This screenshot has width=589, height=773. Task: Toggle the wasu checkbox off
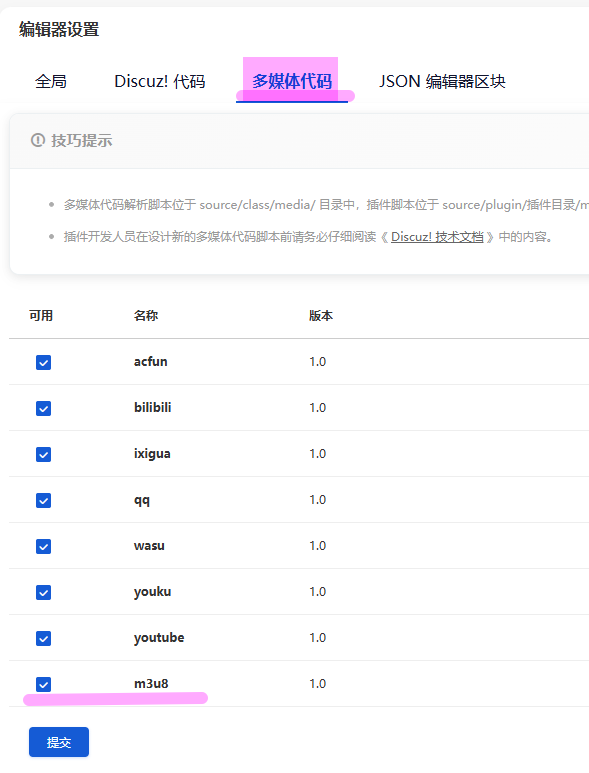pos(43,546)
